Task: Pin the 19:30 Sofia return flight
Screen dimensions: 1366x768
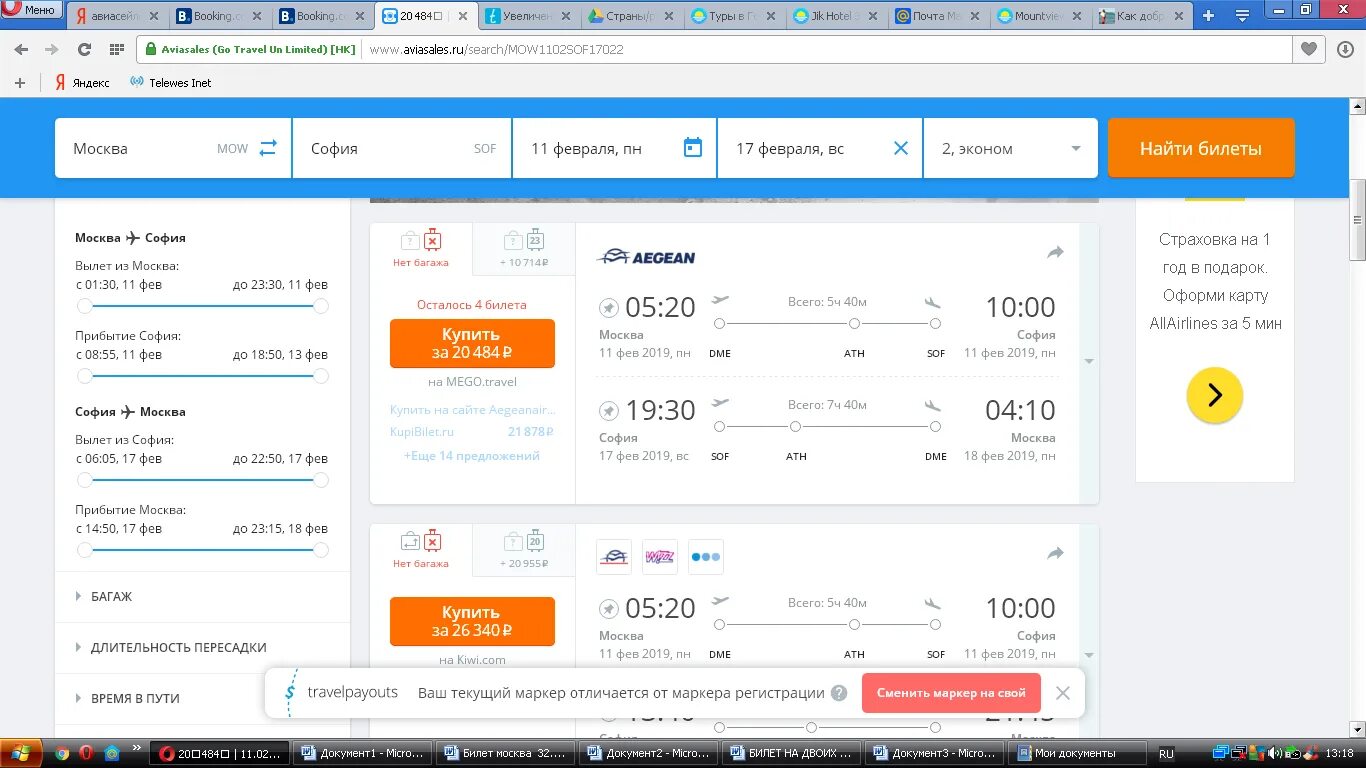Action: click(609, 411)
